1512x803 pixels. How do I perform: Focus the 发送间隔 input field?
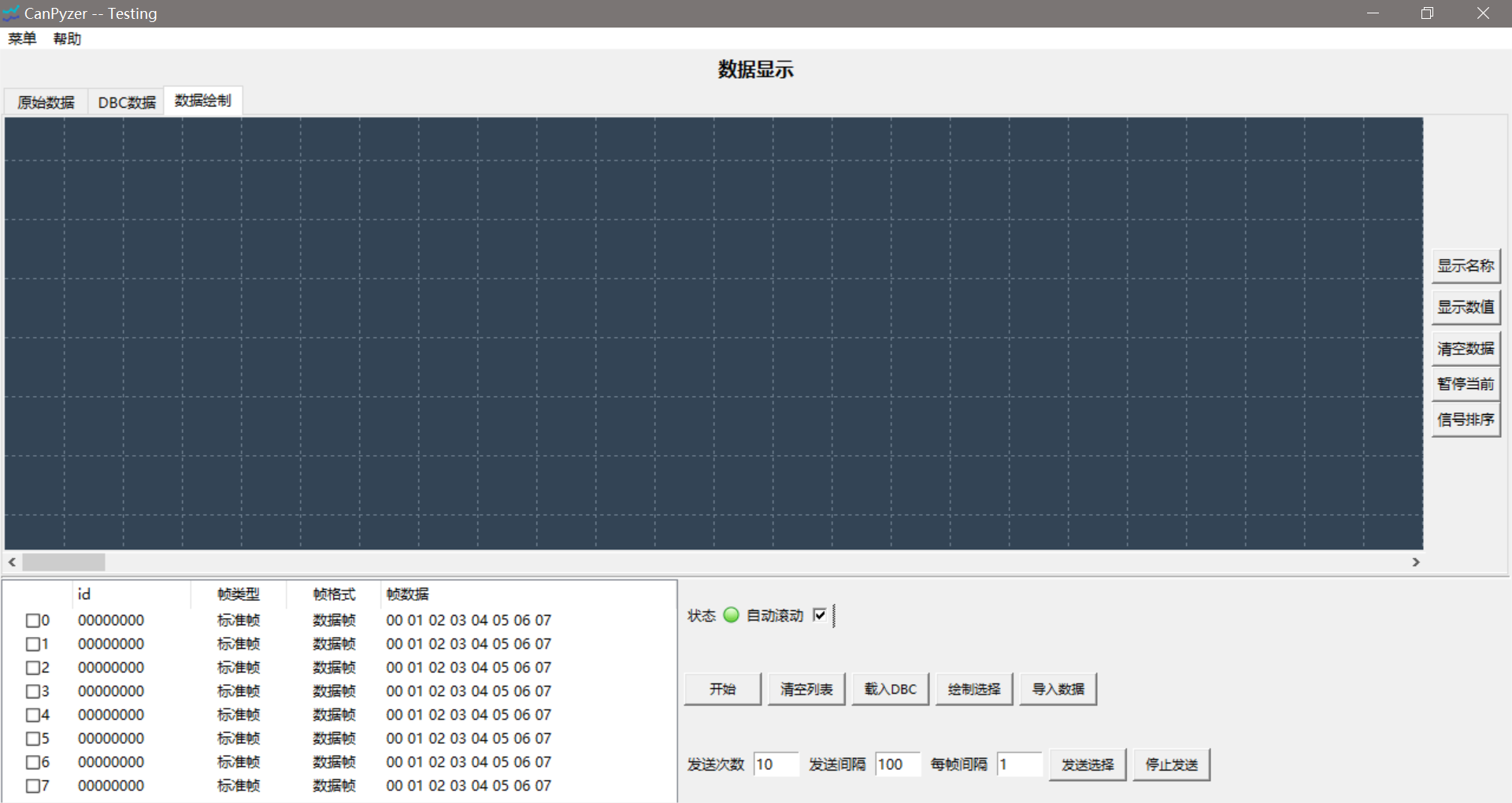point(898,764)
